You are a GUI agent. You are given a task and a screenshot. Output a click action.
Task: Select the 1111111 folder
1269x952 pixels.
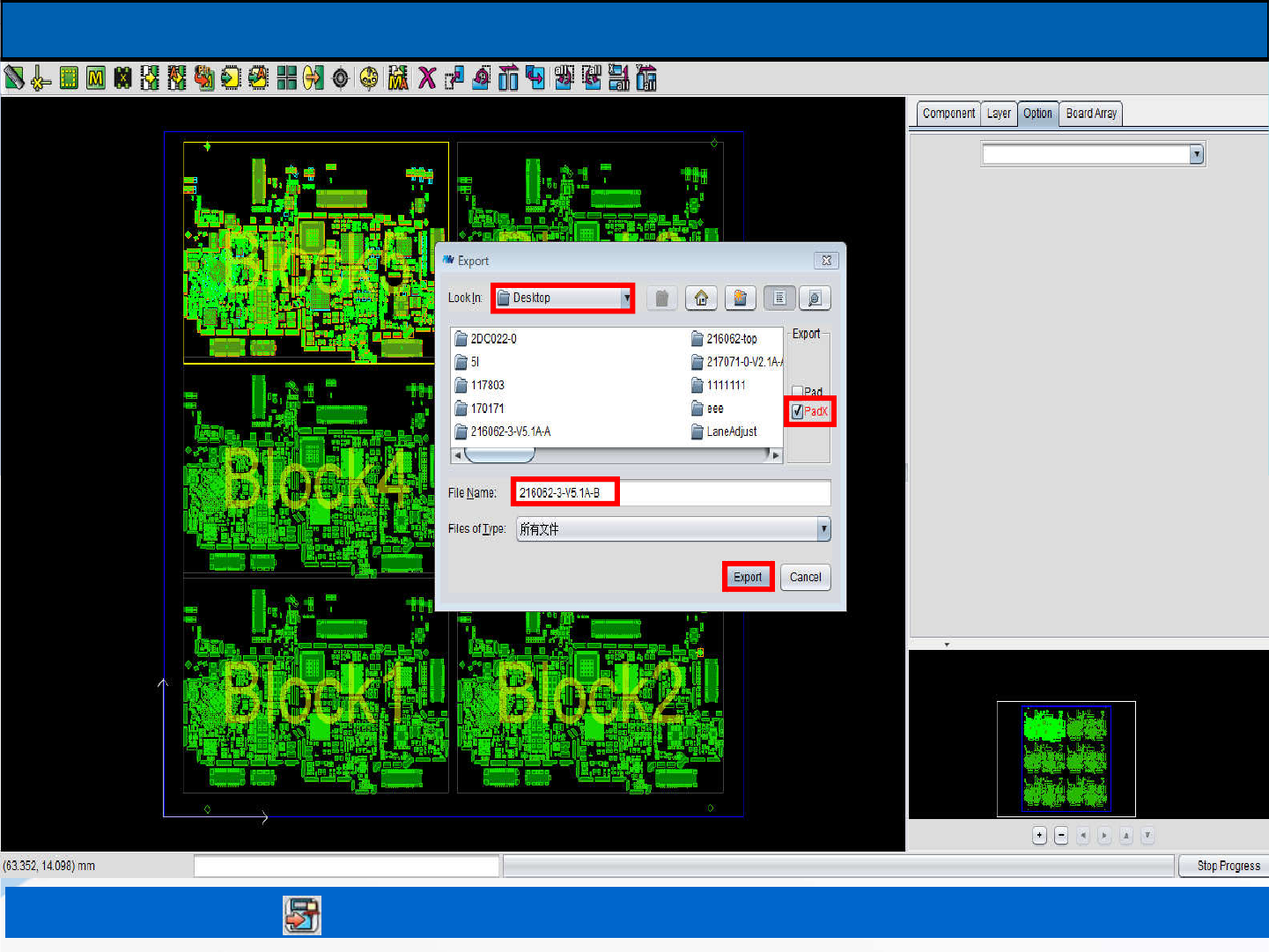[x=719, y=385]
